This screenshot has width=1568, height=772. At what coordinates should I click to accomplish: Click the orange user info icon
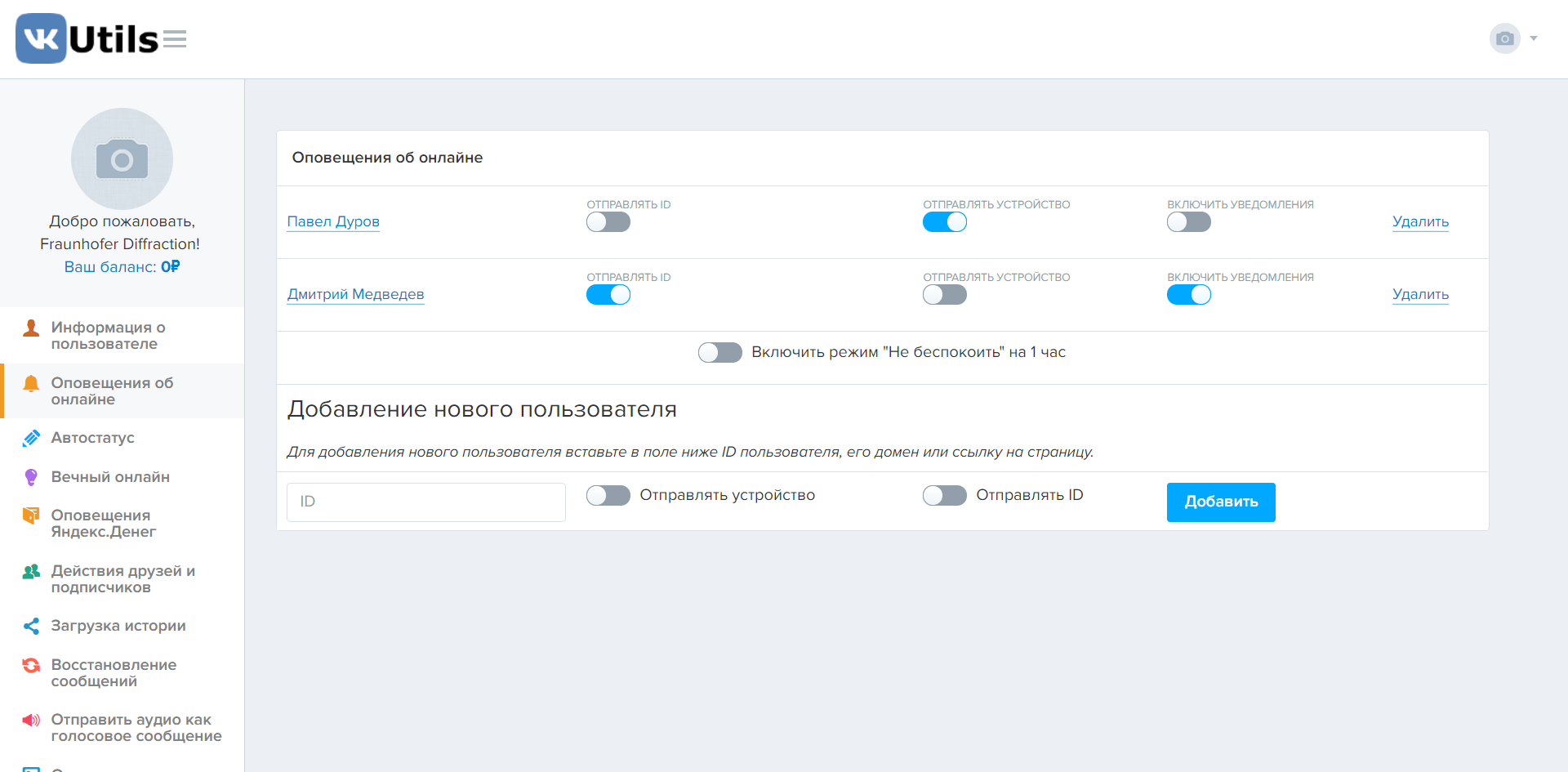tap(31, 328)
